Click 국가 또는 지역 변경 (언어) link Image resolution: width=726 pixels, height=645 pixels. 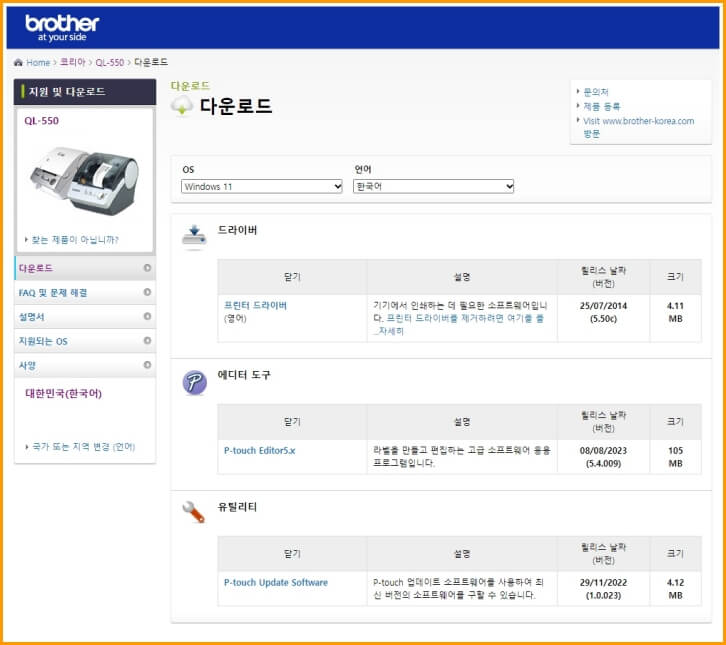83,447
